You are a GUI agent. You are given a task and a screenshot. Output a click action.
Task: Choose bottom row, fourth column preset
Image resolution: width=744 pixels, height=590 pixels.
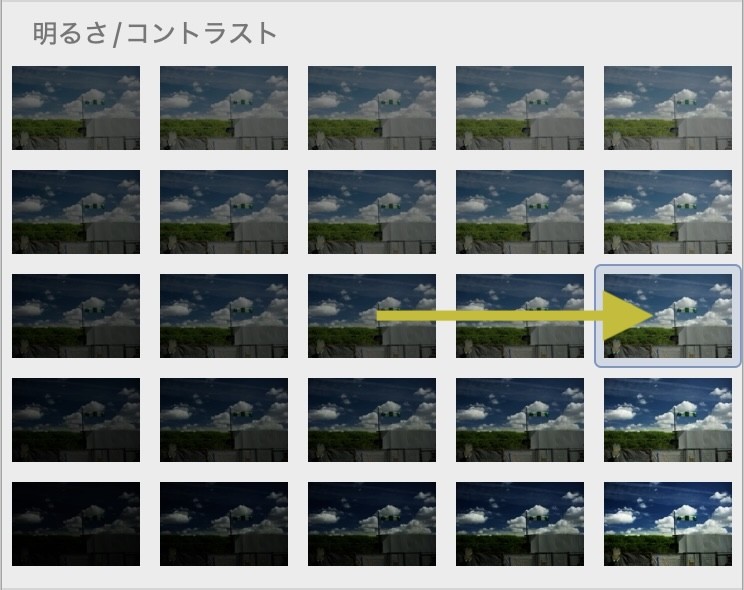[520, 524]
